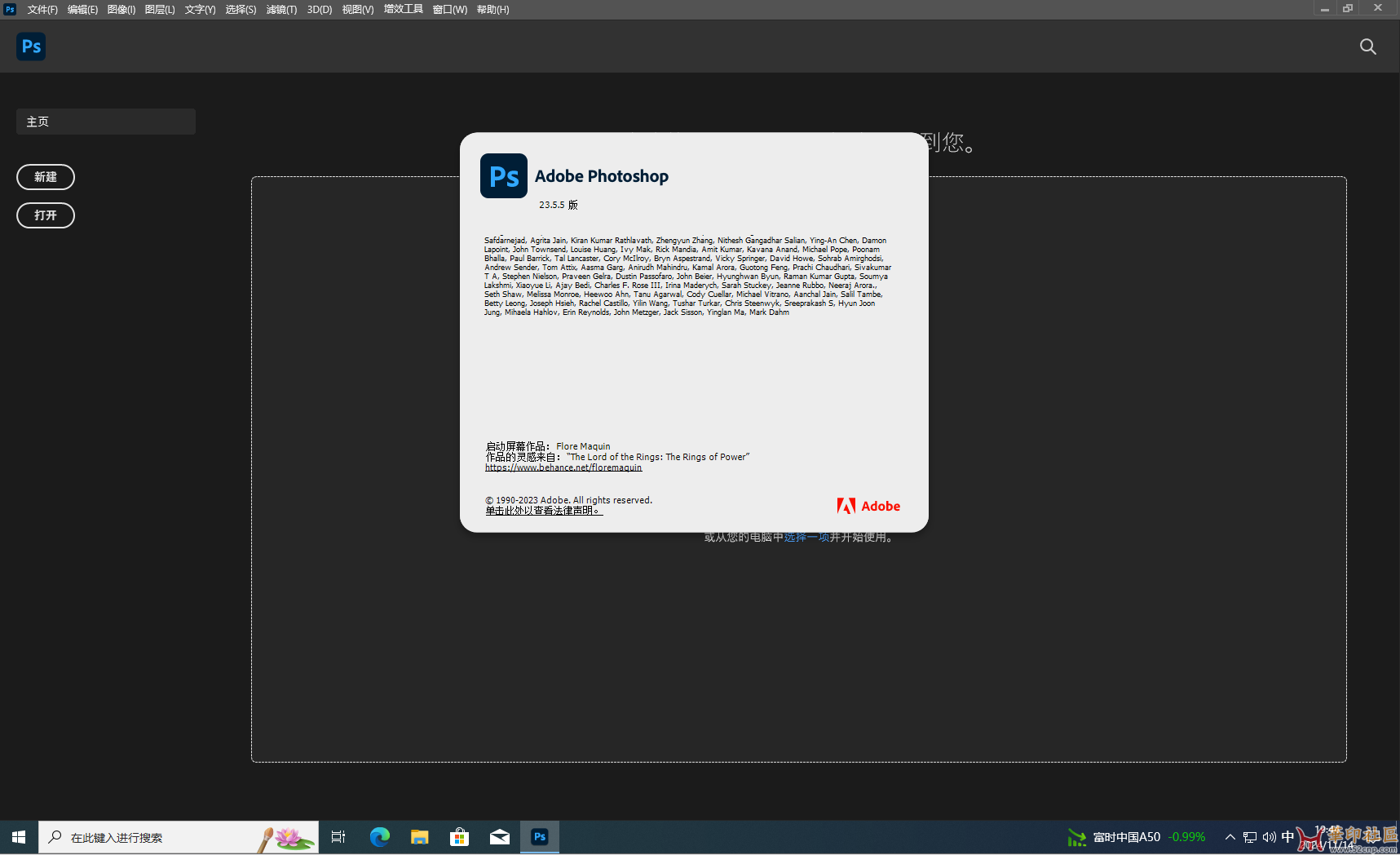Image resolution: width=1400 pixels, height=855 pixels.
Task: Open the 3D(D) menu
Action: pyautogui.click(x=320, y=10)
